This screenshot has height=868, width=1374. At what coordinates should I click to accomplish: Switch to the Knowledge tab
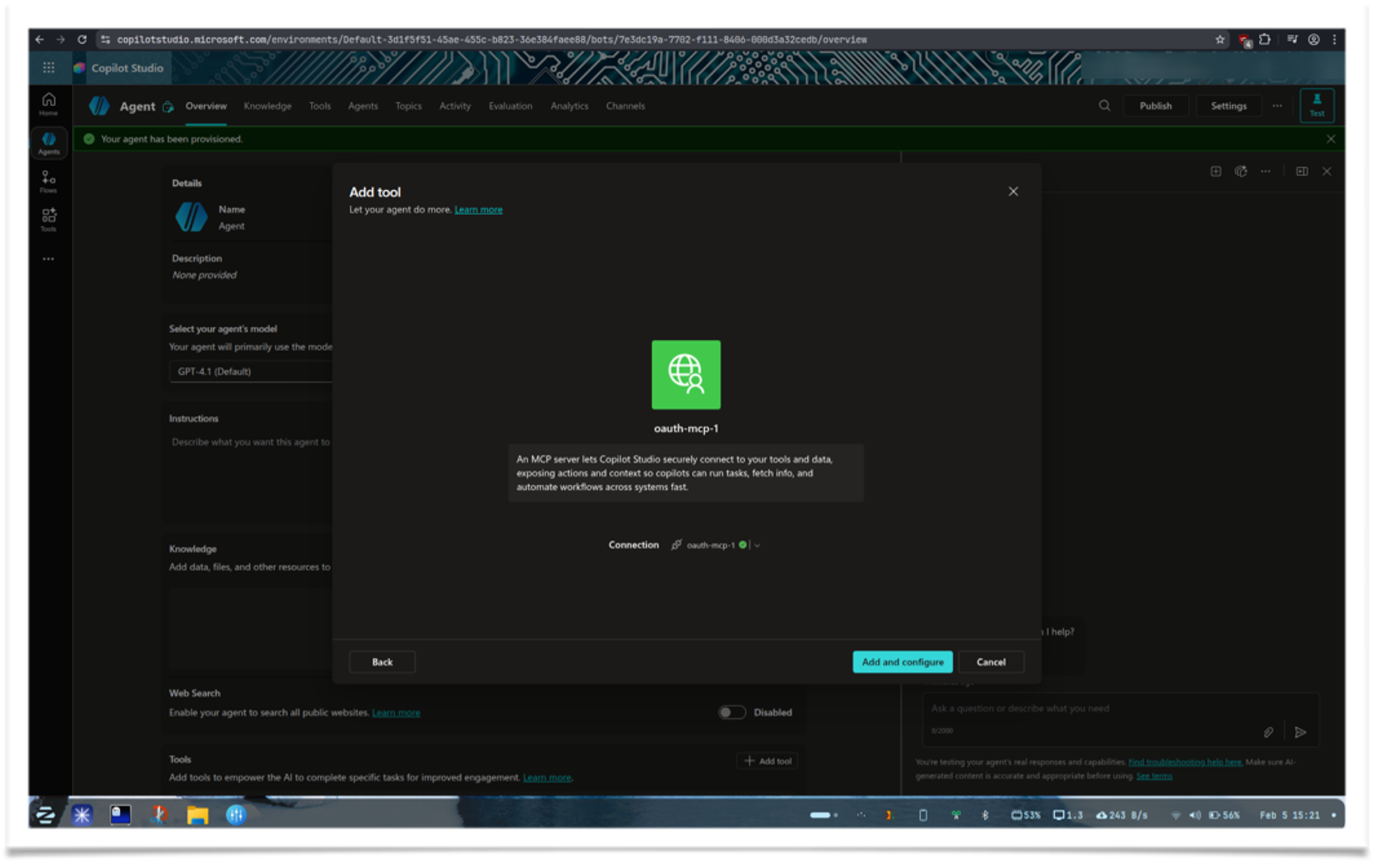tap(267, 105)
